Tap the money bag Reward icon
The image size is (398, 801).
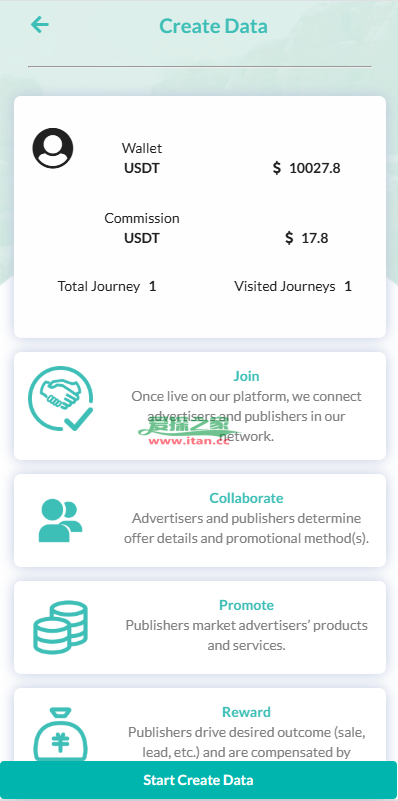click(x=60, y=734)
